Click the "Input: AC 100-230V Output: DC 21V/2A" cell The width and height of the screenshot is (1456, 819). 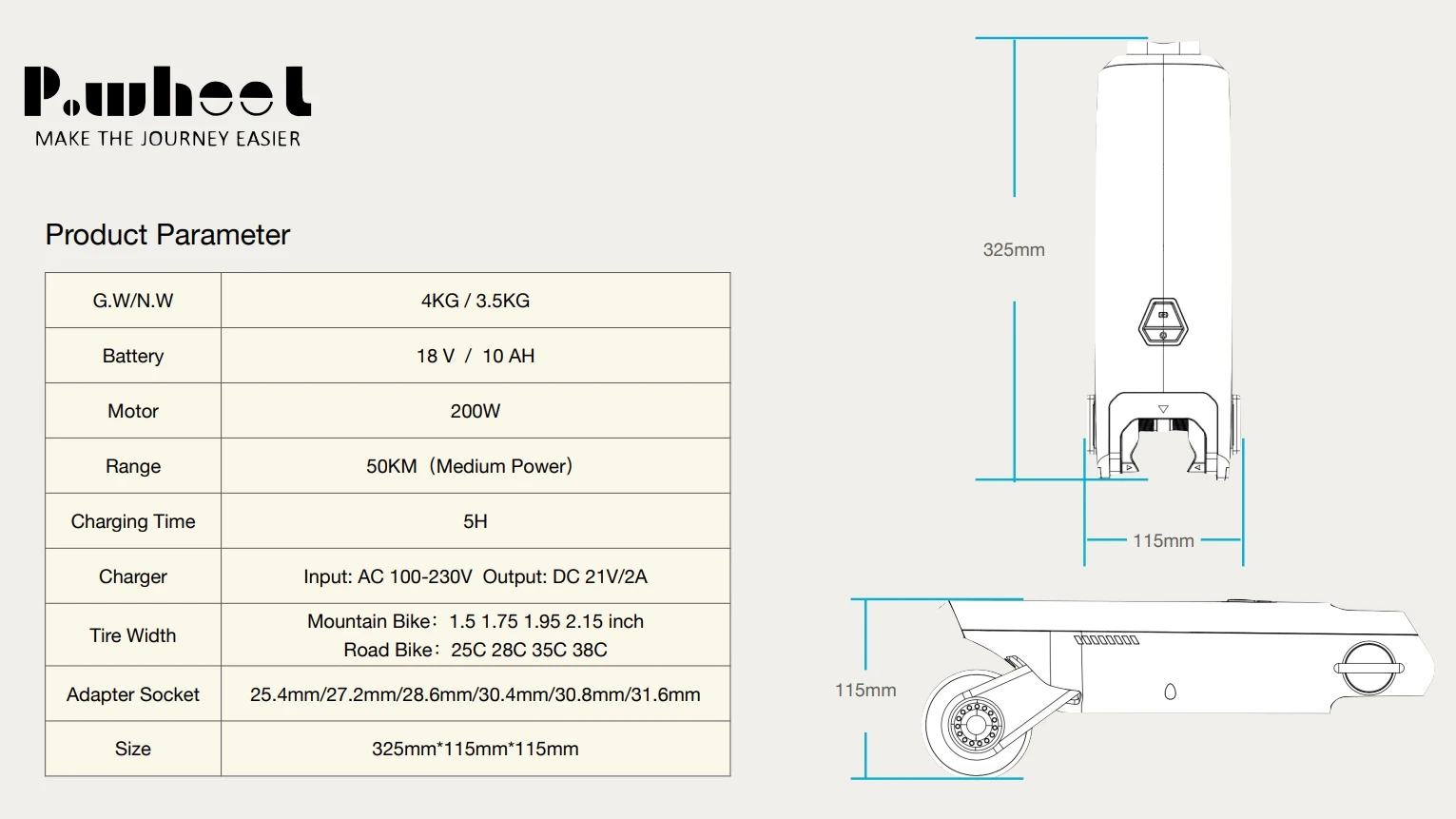coord(476,576)
